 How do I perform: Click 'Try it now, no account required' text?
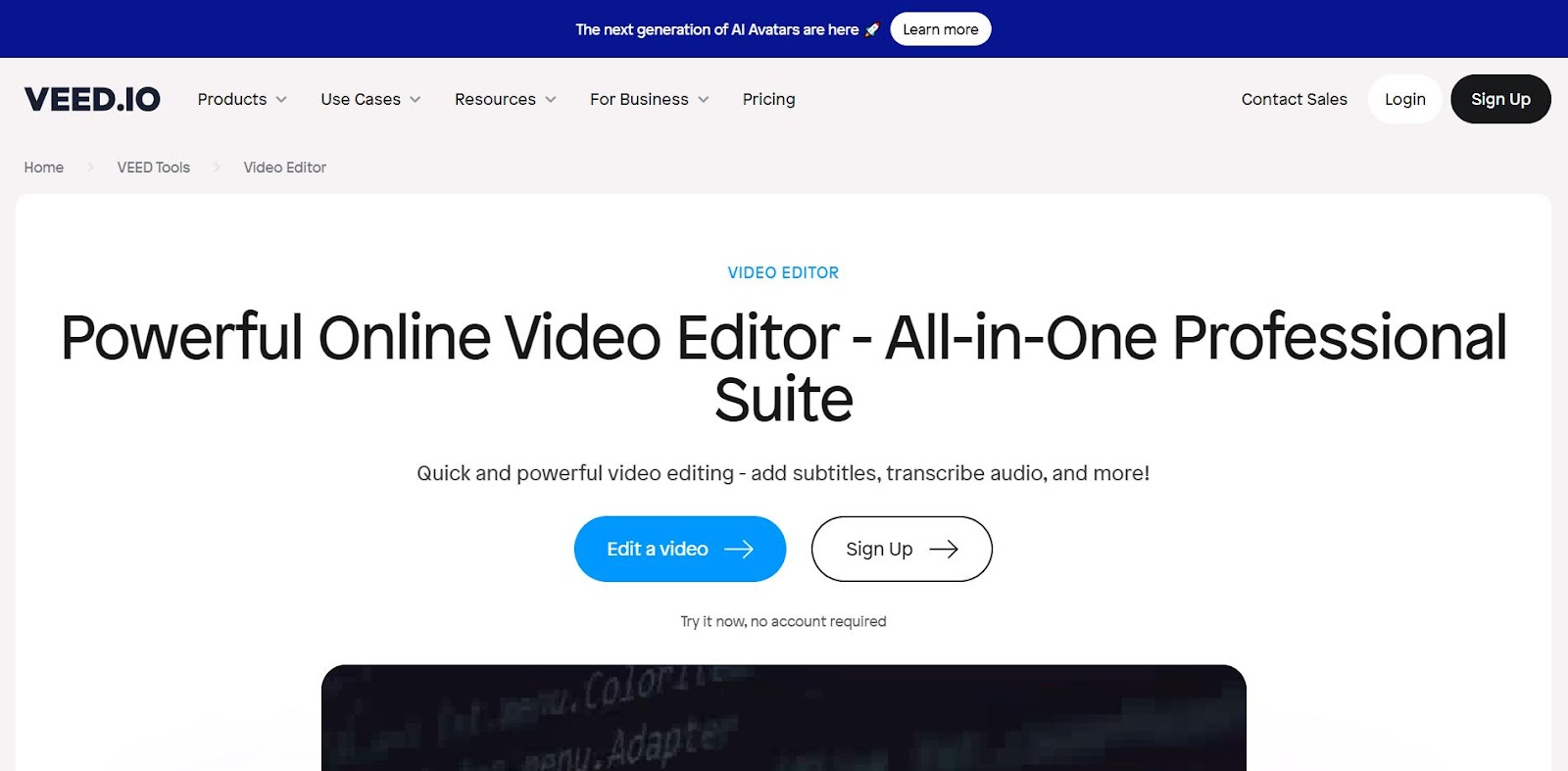pyautogui.click(x=783, y=621)
